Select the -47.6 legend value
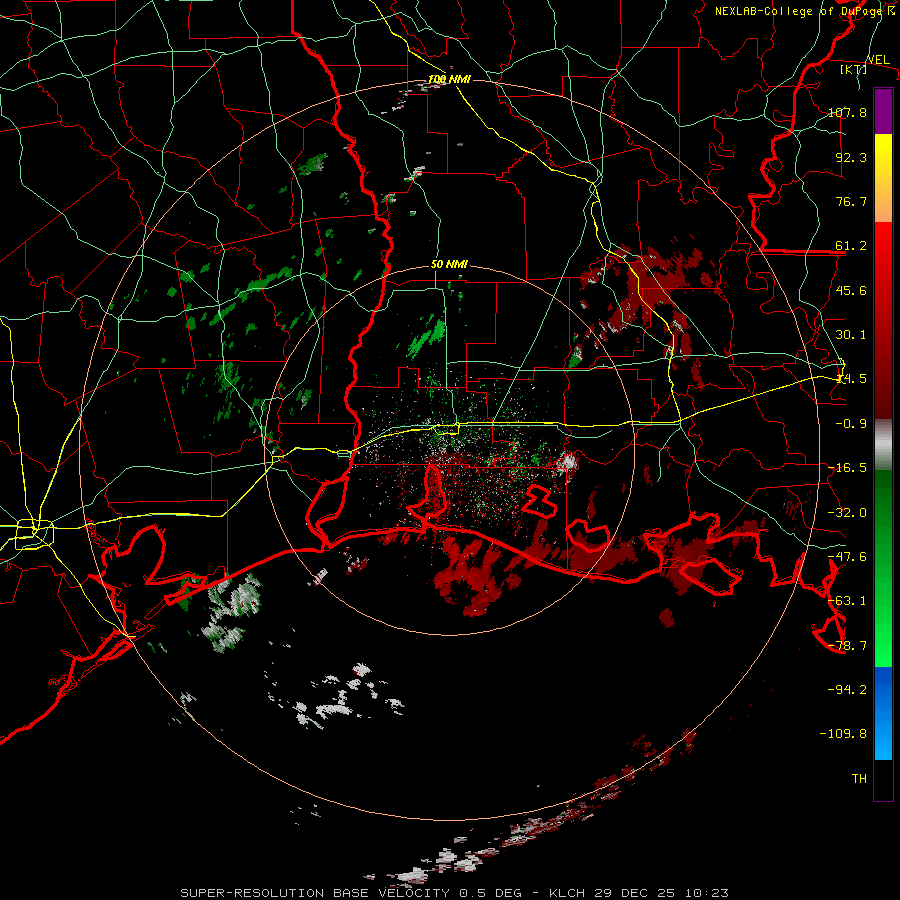Image resolution: width=900 pixels, height=900 pixels. [848, 557]
